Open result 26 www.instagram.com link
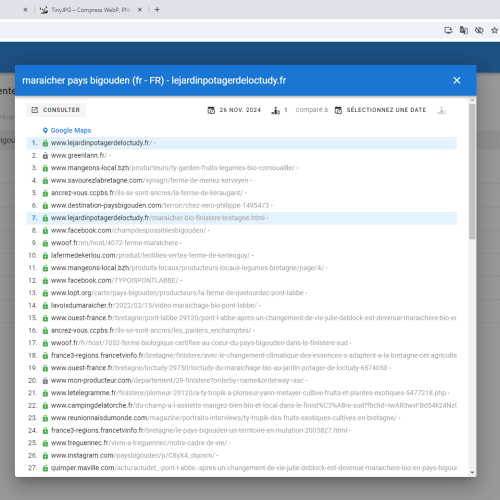500x500 pixels. 133,455
